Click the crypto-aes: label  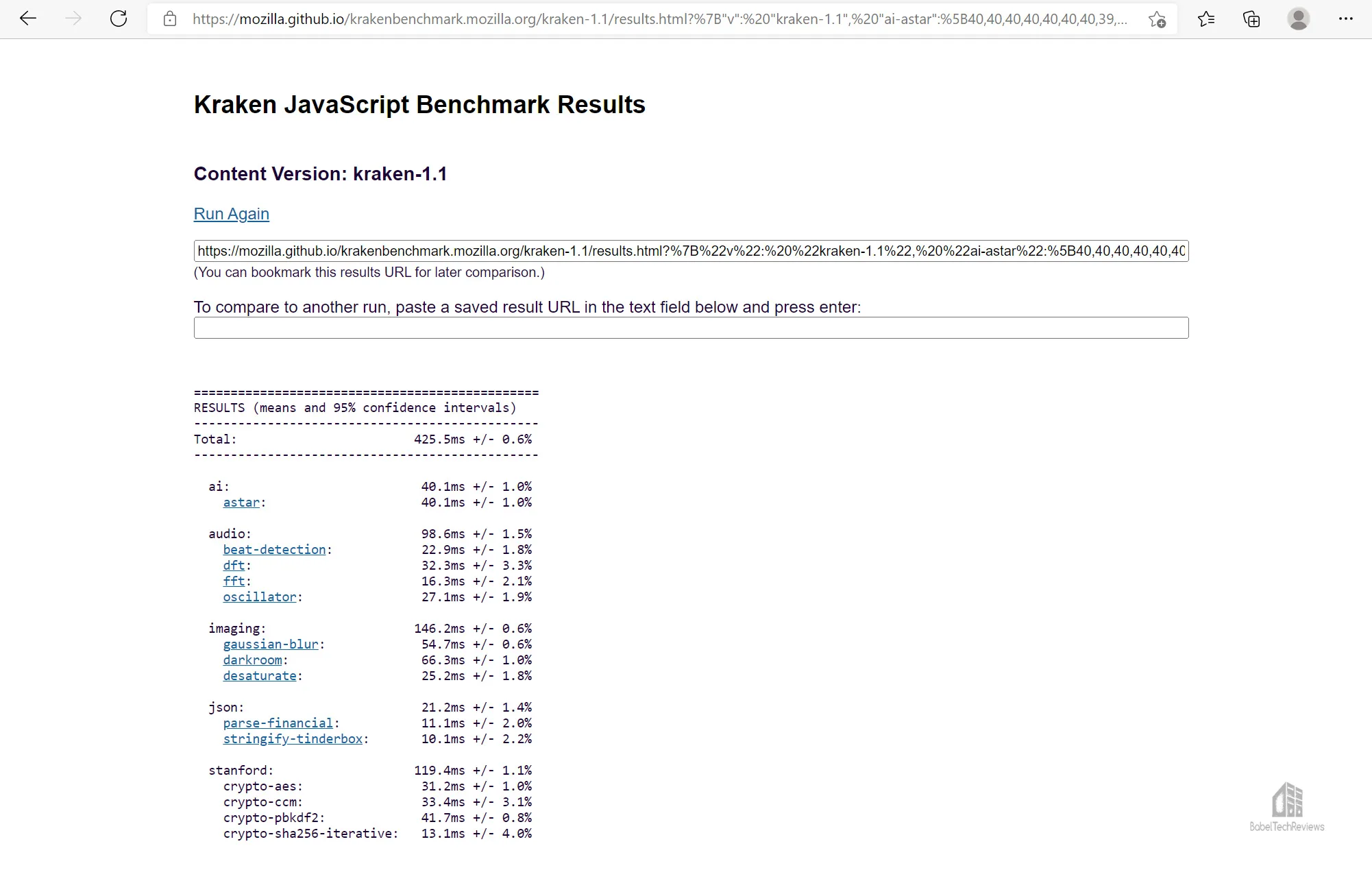coord(263,786)
